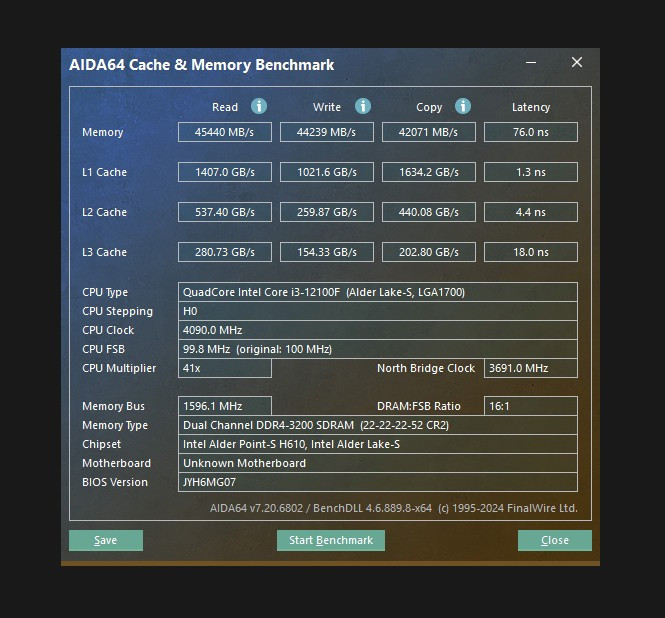Click the L2 Cache Write value 259.87 GB/s
Image resolution: width=665 pixels, height=618 pixels.
click(327, 212)
